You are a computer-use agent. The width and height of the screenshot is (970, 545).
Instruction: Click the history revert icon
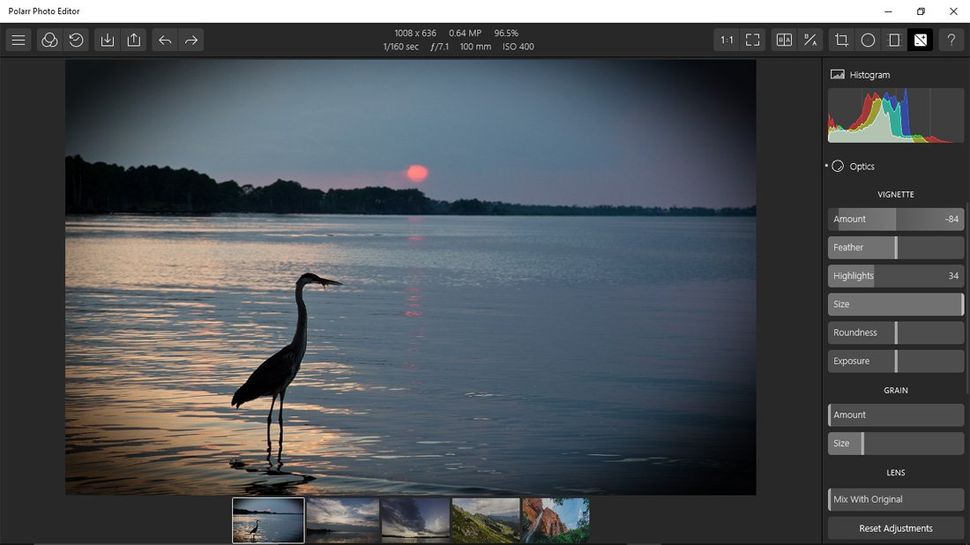tap(76, 40)
